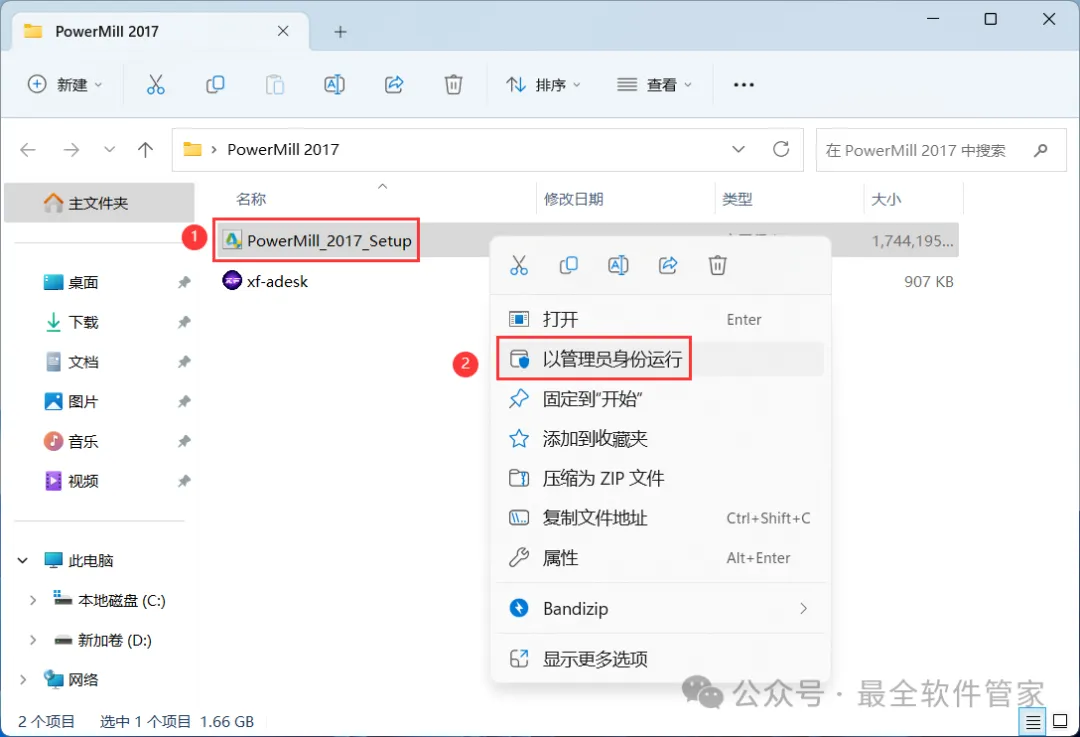Choose 打开 in the context menu

pyautogui.click(x=661, y=320)
